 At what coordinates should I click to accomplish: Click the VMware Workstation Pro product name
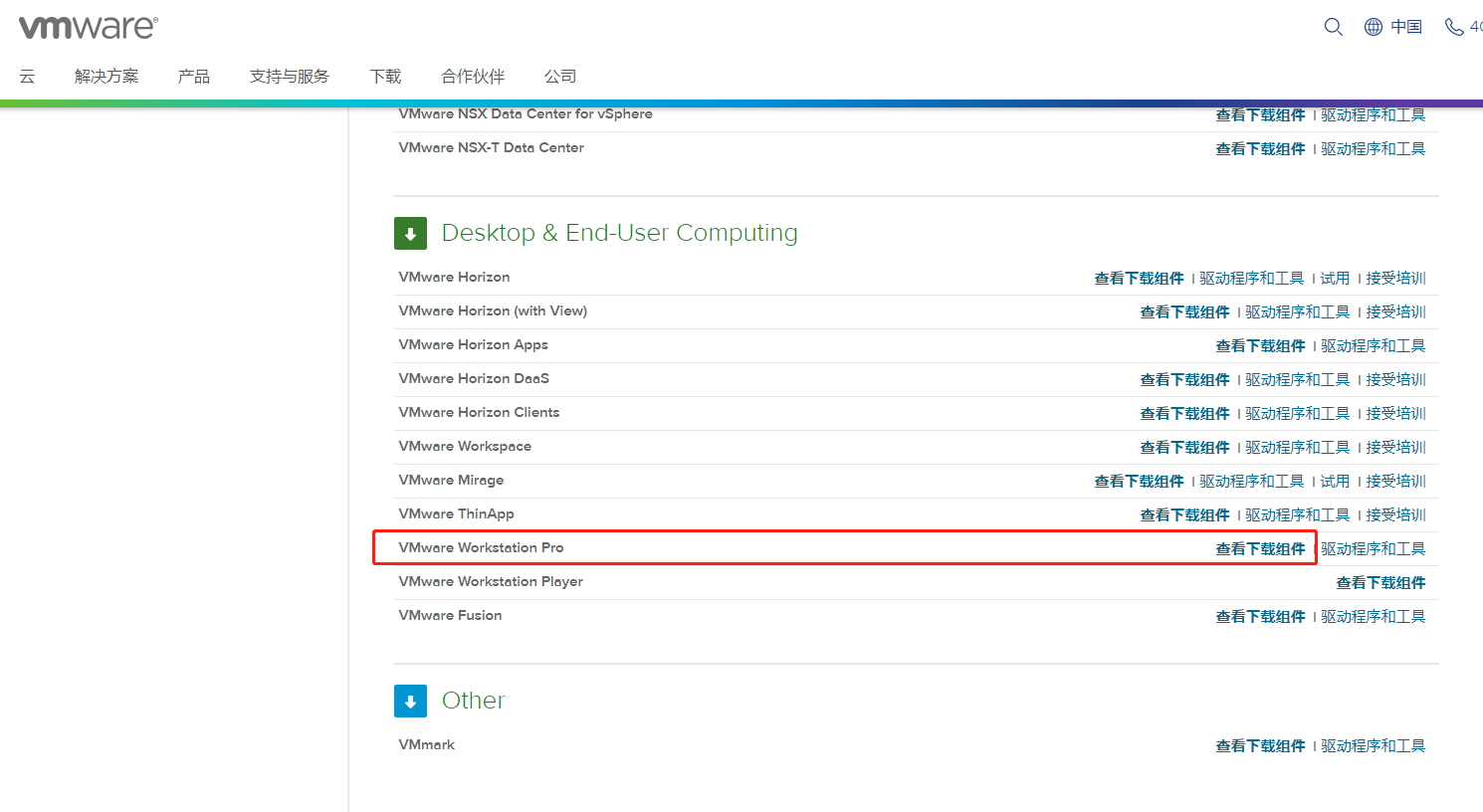click(x=481, y=547)
